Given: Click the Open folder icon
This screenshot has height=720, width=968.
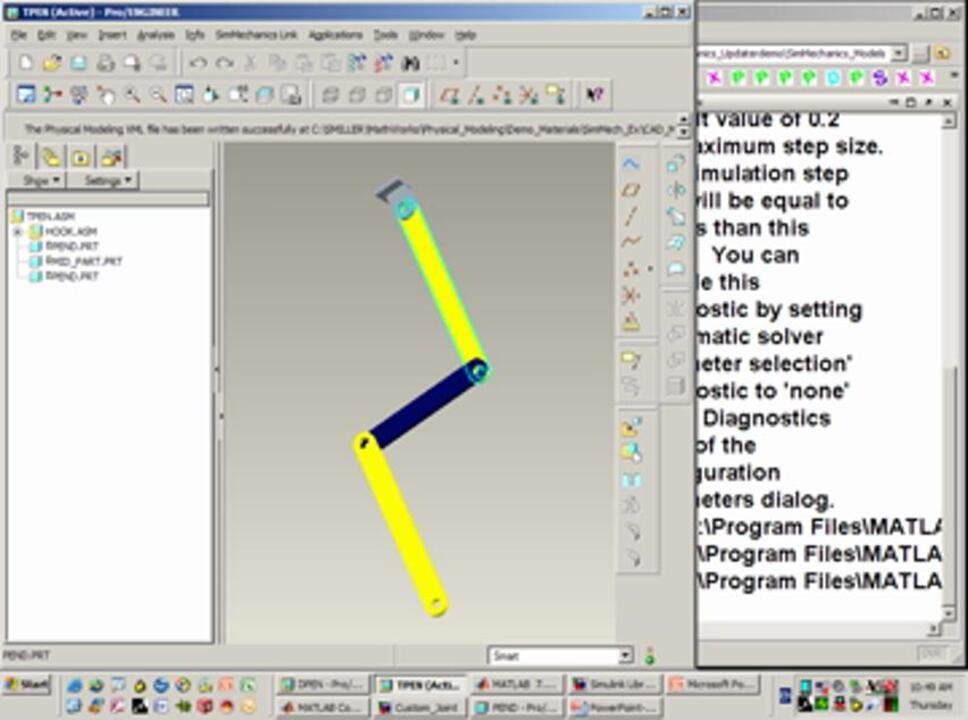Looking at the screenshot, I should pos(52,63).
